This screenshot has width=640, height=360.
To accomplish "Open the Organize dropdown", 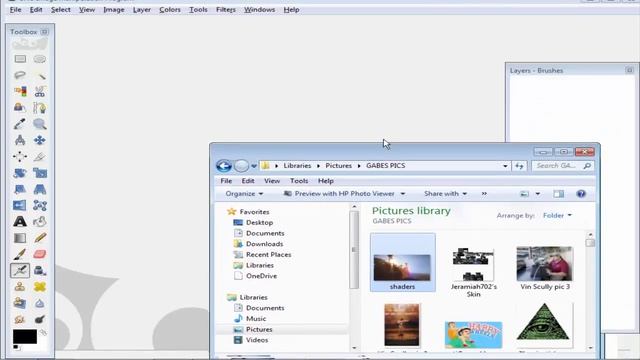I will pyautogui.click(x=244, y=194).
